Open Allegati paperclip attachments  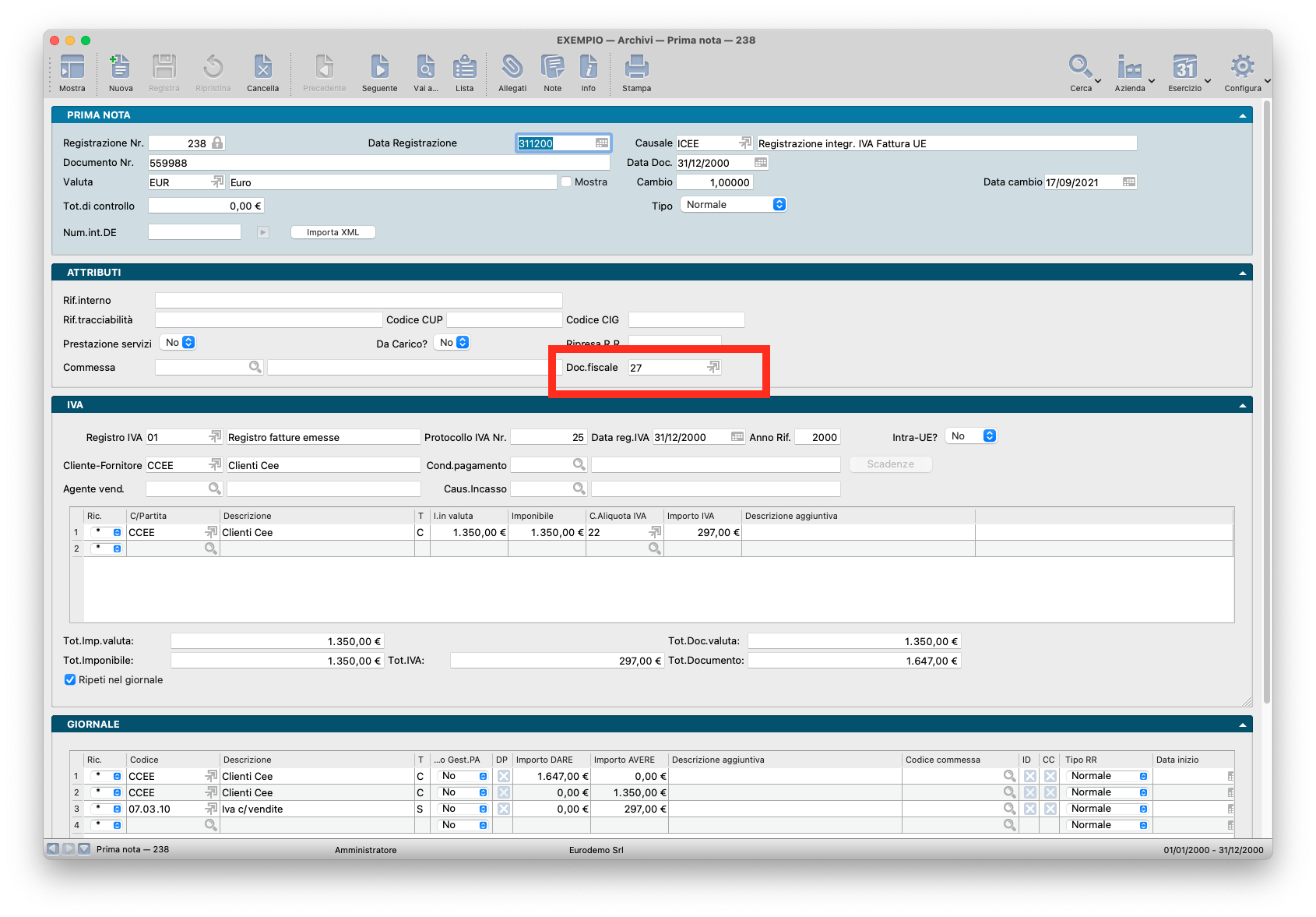tap(512, 69)
